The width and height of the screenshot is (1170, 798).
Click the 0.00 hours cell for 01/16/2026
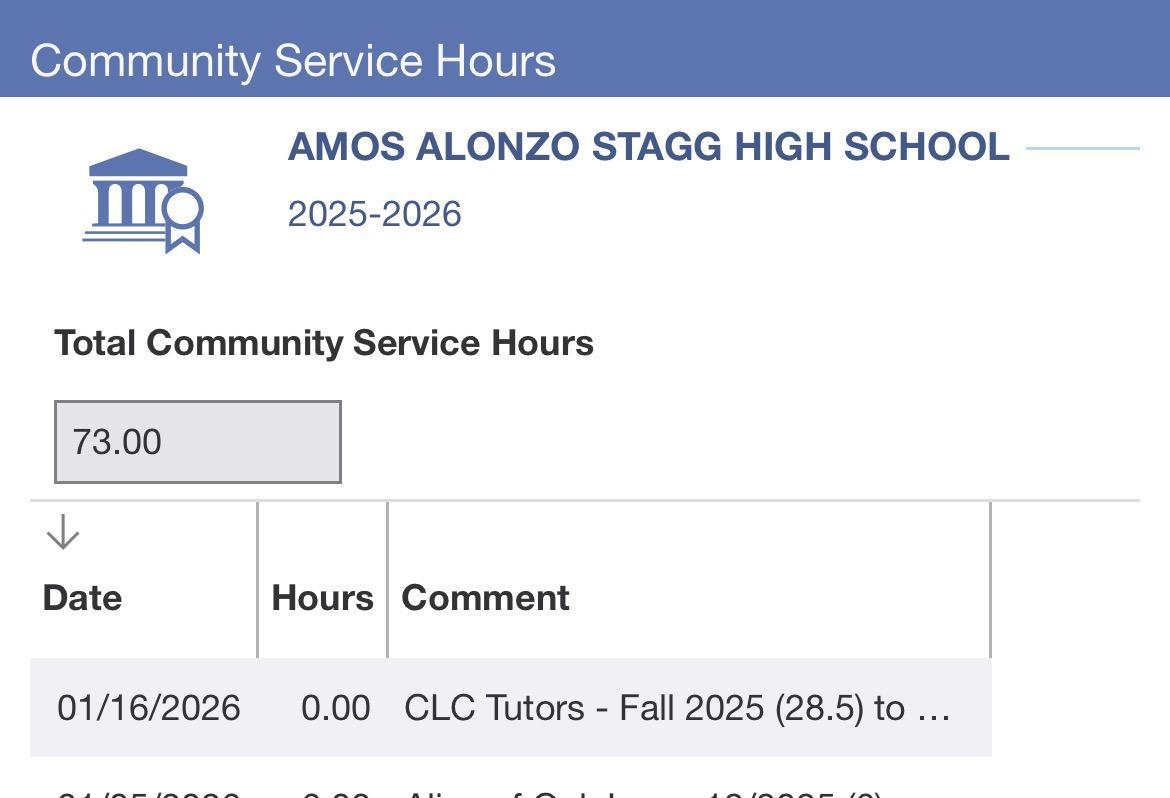tap(335, 708)
